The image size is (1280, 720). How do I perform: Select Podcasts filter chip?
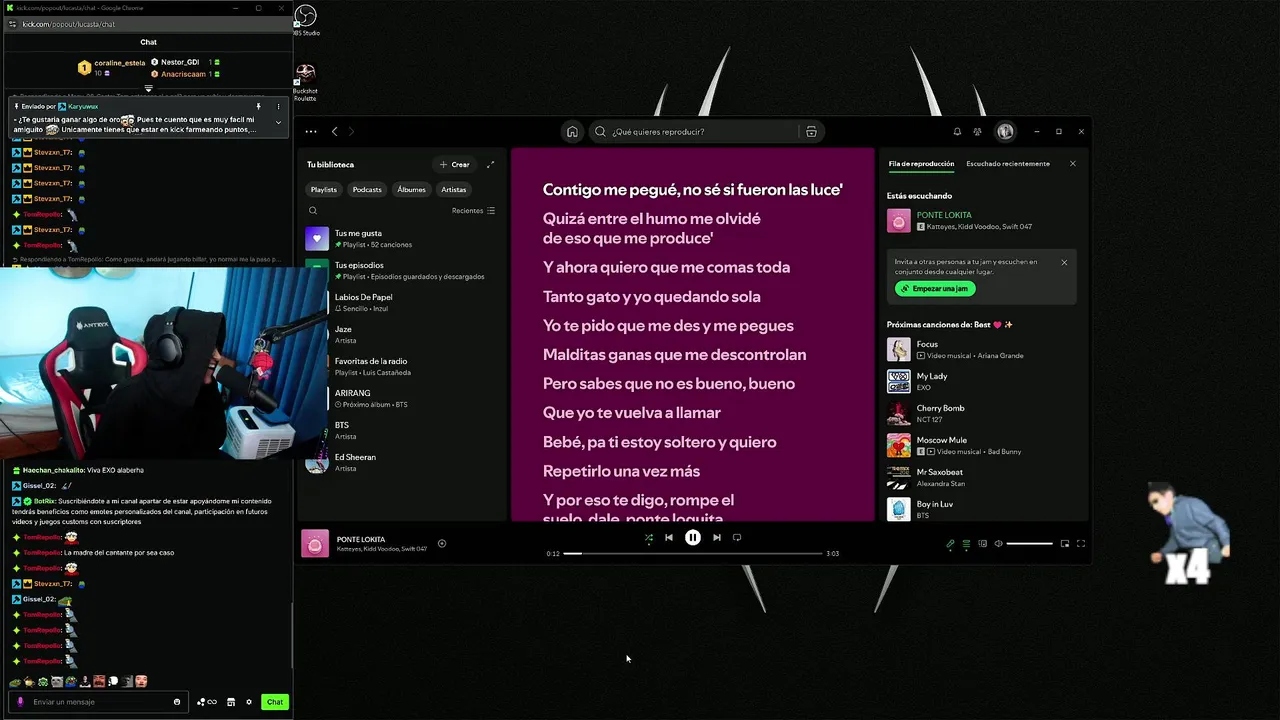[367, 189]
